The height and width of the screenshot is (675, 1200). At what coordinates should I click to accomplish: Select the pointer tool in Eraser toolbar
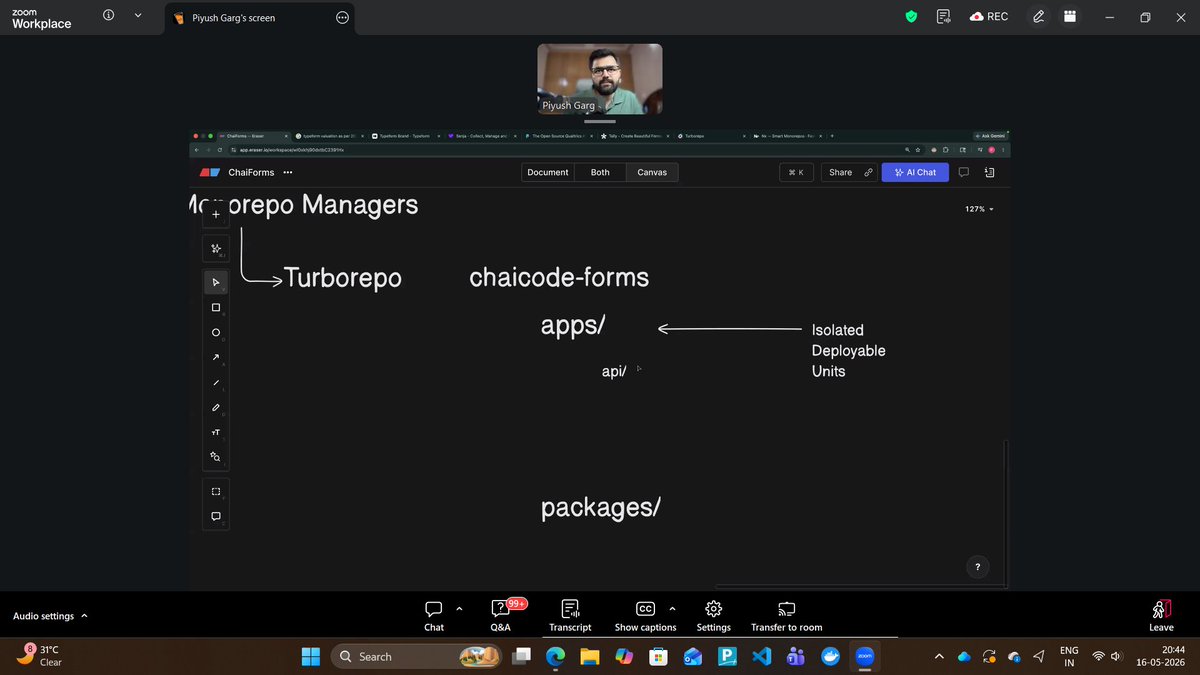click(216, 283)
